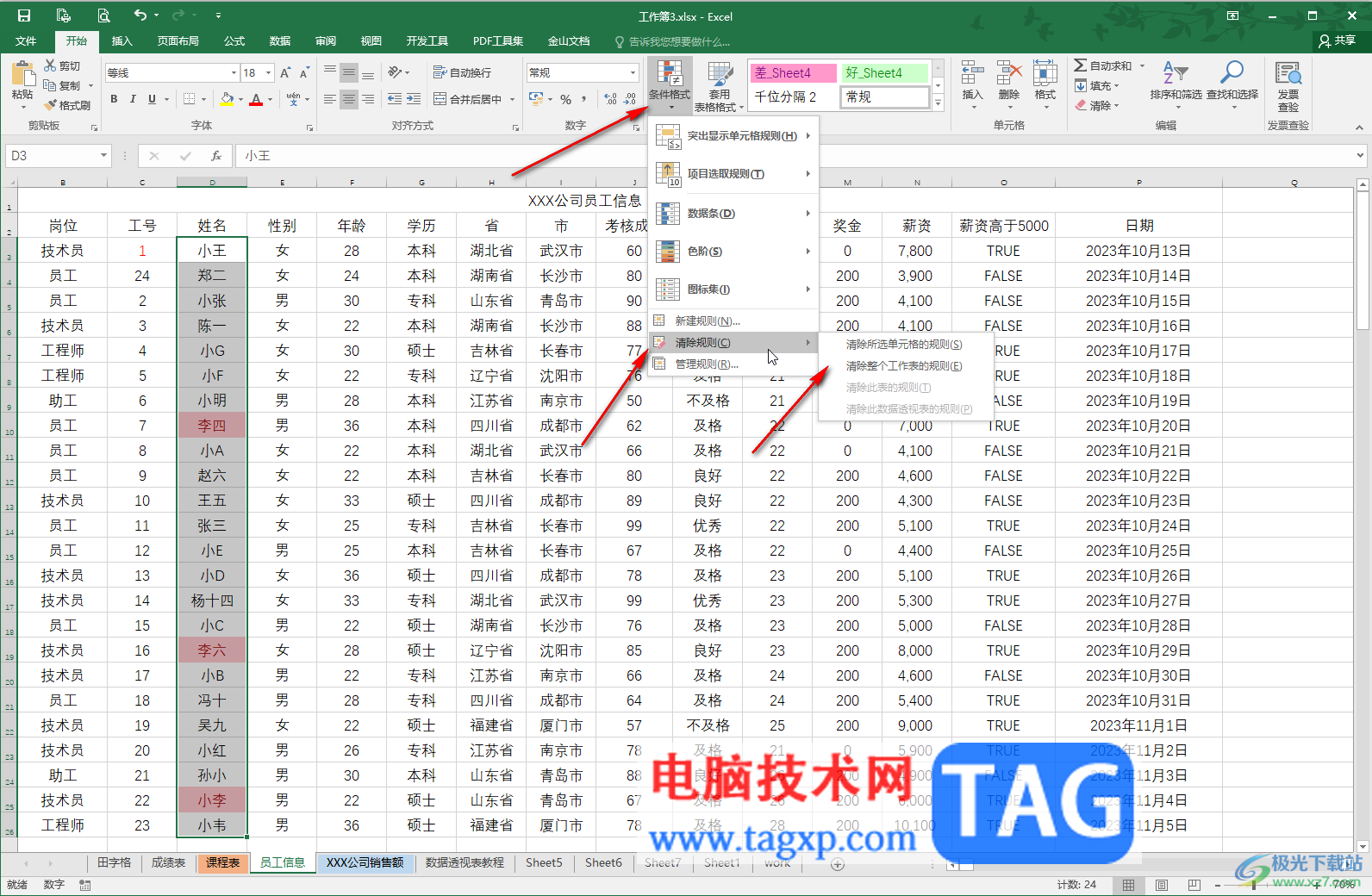Expand the AutoSum dropdown arrow
The width and height of the screenshot is (1372, 896).
click(1143, 65)
